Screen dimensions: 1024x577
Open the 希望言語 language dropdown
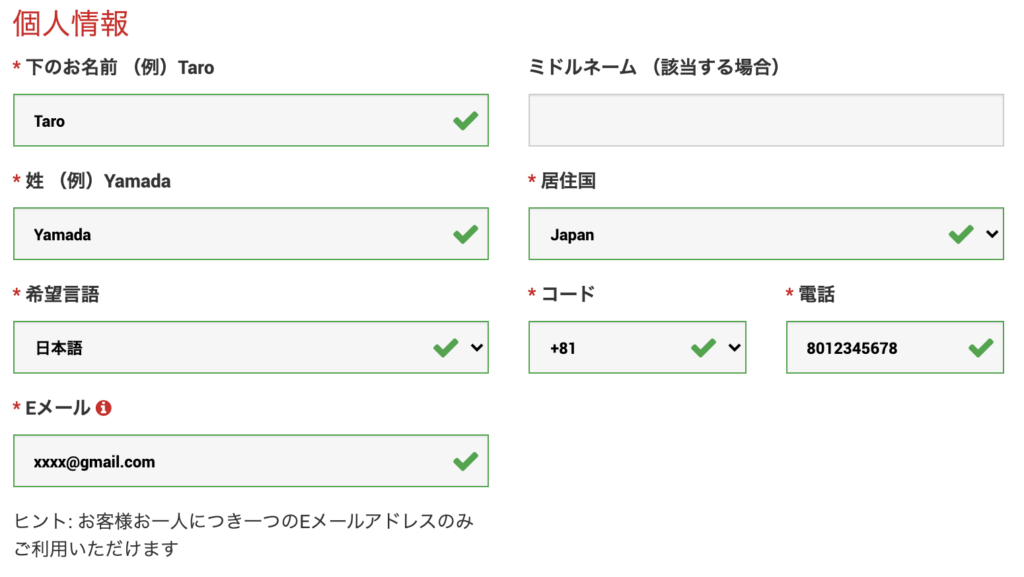click(x=475, y=347)
